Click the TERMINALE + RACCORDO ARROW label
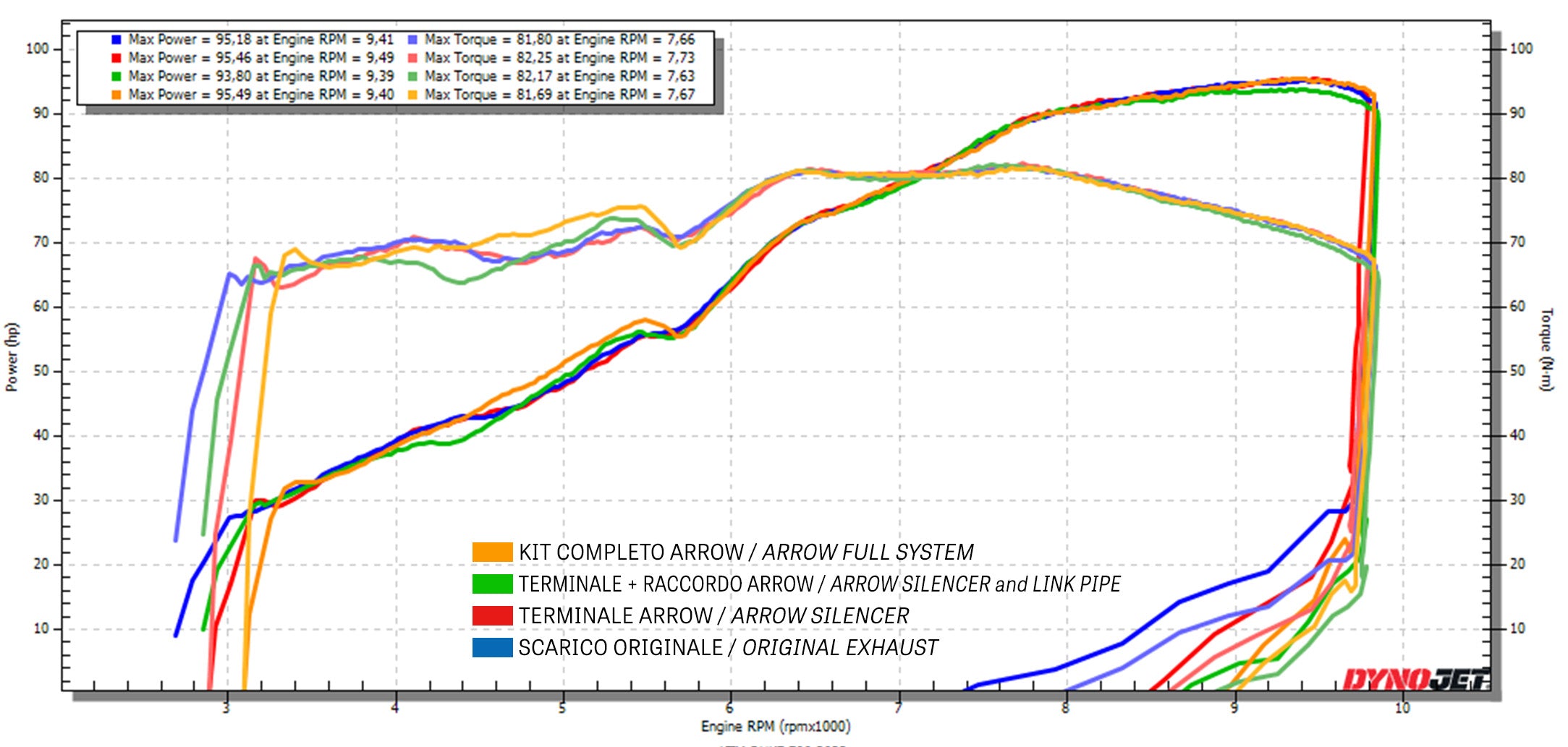Screen dimensions: 1568x747 coord(666,584)
